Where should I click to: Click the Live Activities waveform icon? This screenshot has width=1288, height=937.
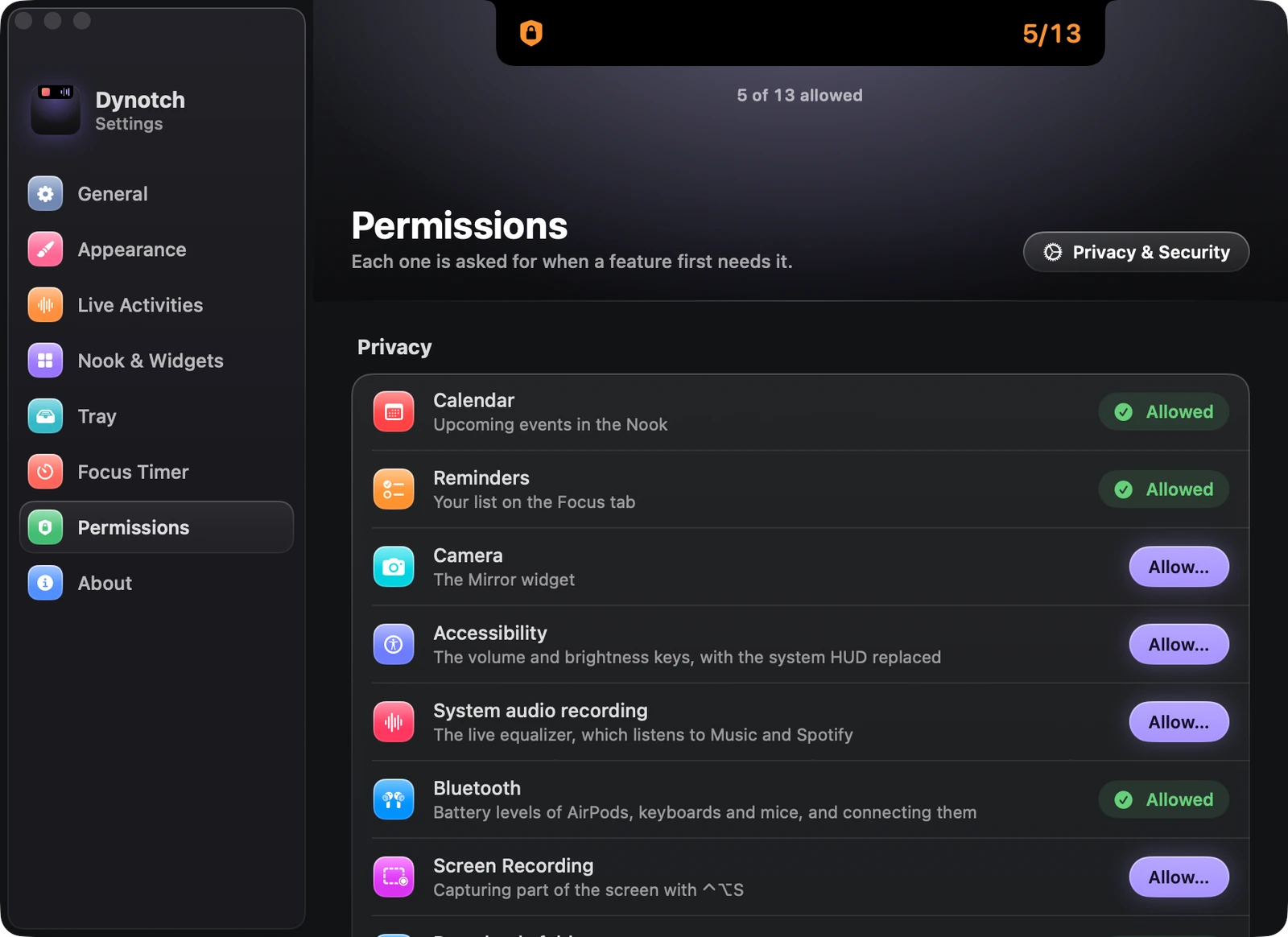45,305
